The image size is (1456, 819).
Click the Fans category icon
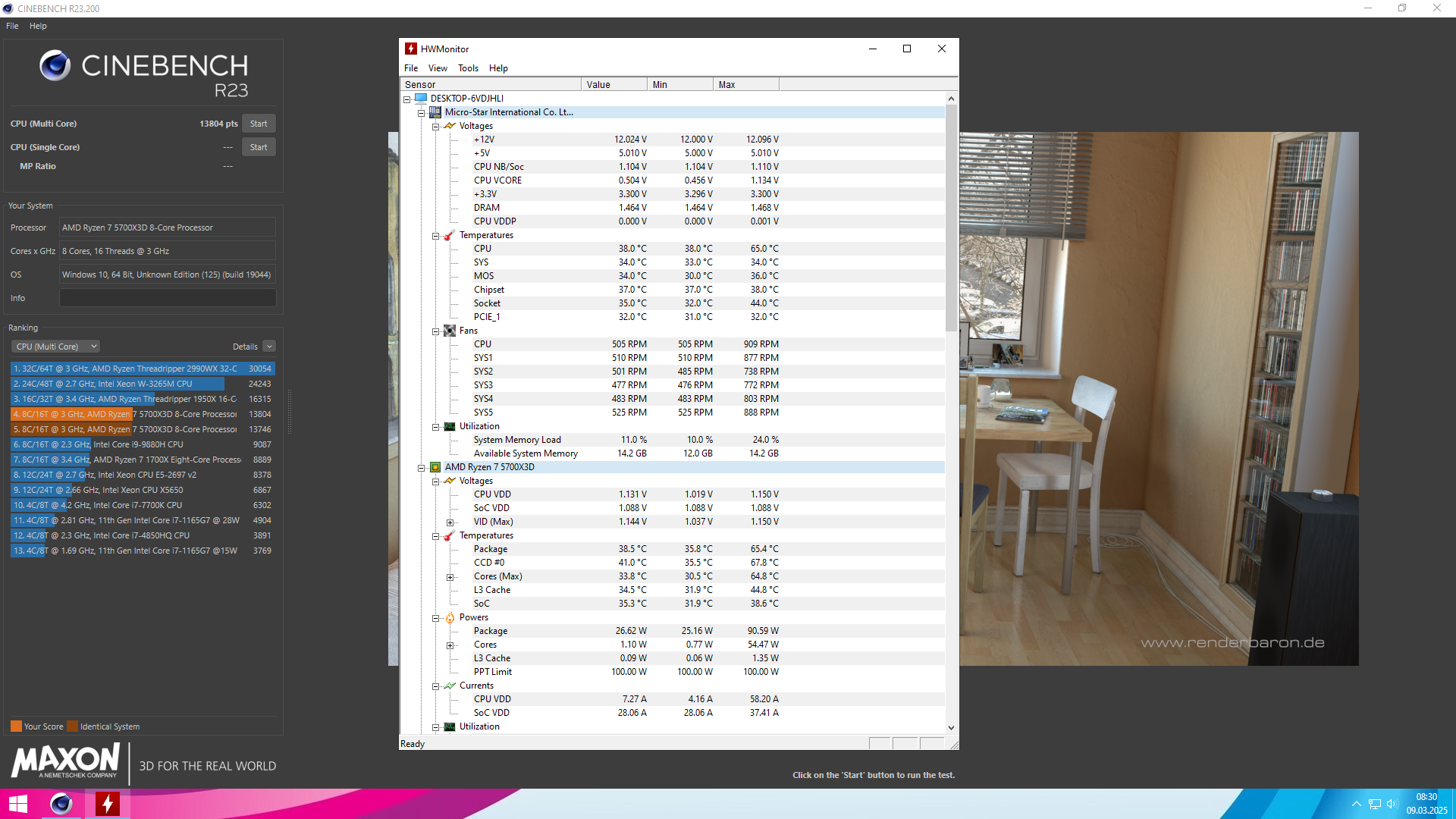pos(450,331)
